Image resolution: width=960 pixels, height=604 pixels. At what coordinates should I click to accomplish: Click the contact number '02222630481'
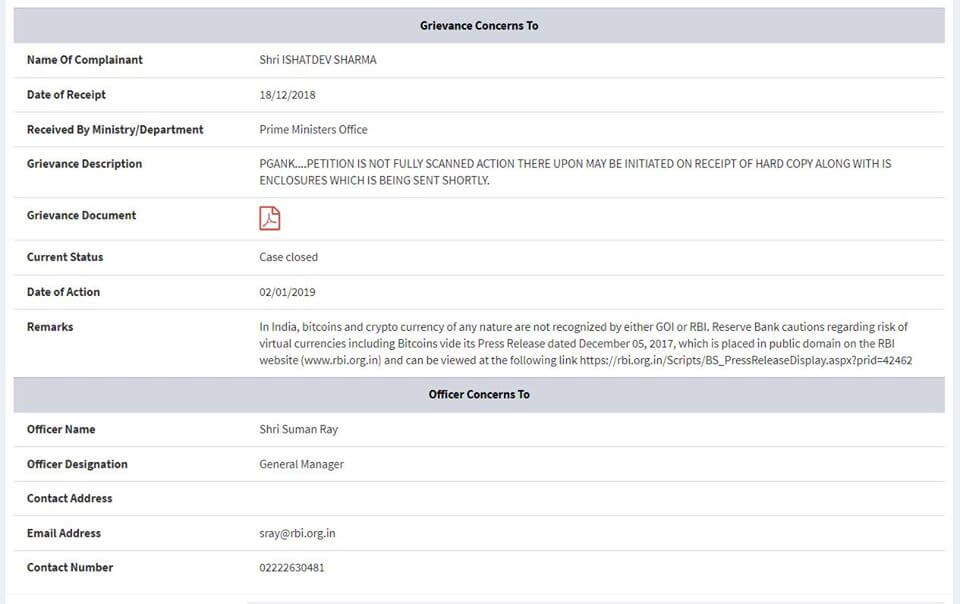tap(291, 567)
